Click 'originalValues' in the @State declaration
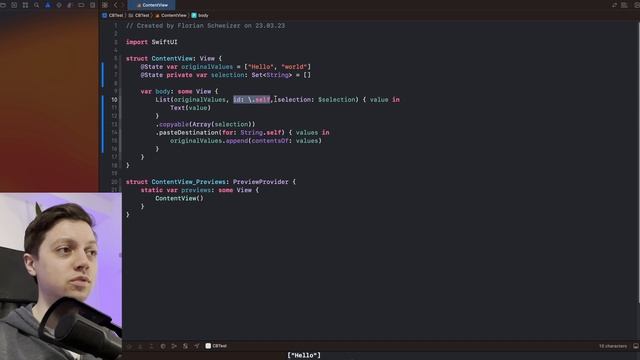Viewport: 640px width, 360px height. pyautogui.click(x=207, y=67)
